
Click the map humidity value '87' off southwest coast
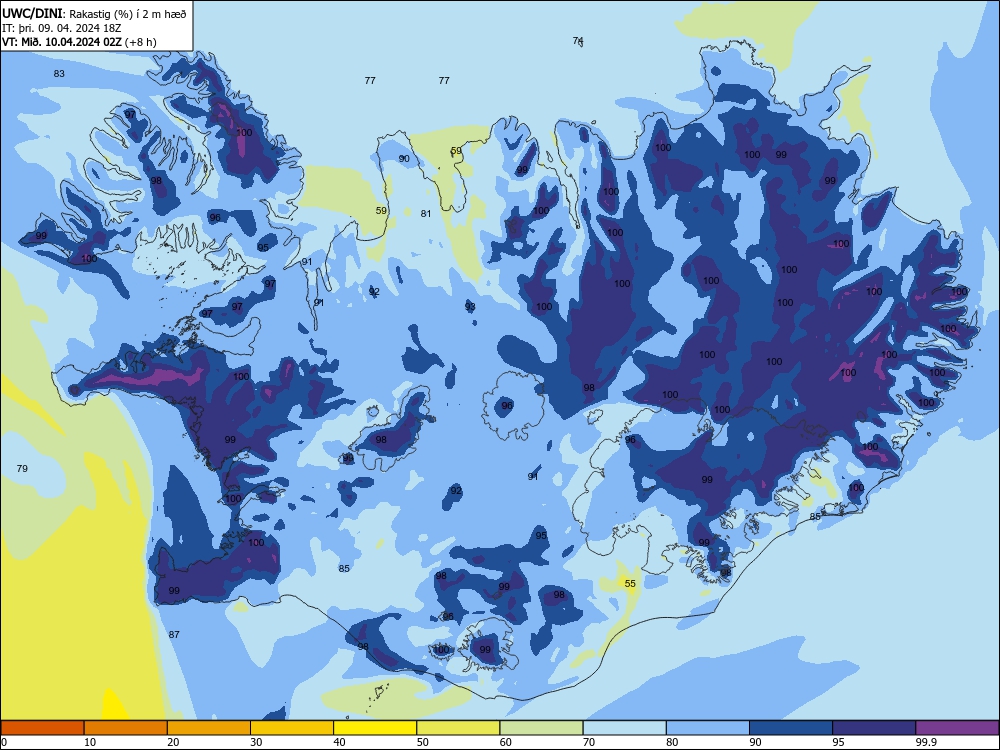coord(174,634)
